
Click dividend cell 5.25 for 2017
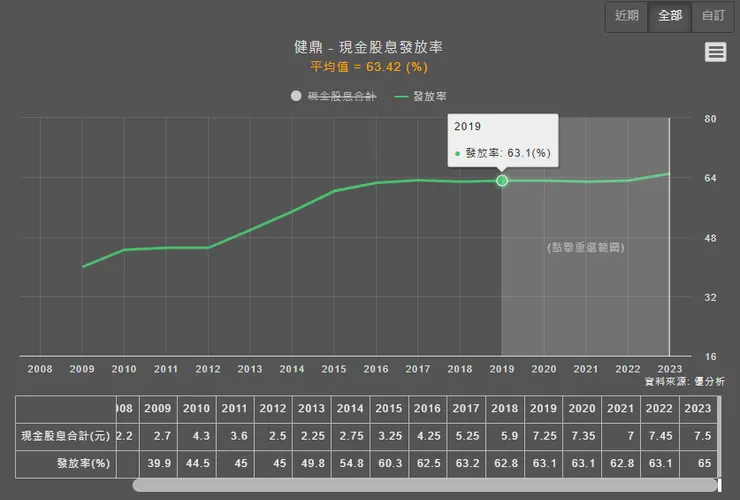click(x=467, y=436)
